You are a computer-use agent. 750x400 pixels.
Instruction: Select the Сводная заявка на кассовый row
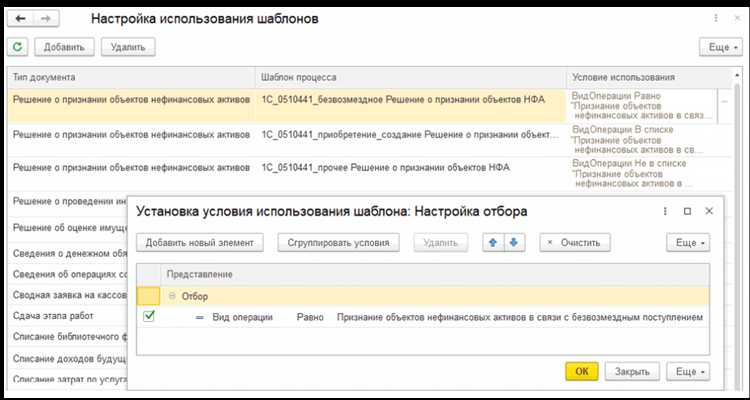[67, 295]
